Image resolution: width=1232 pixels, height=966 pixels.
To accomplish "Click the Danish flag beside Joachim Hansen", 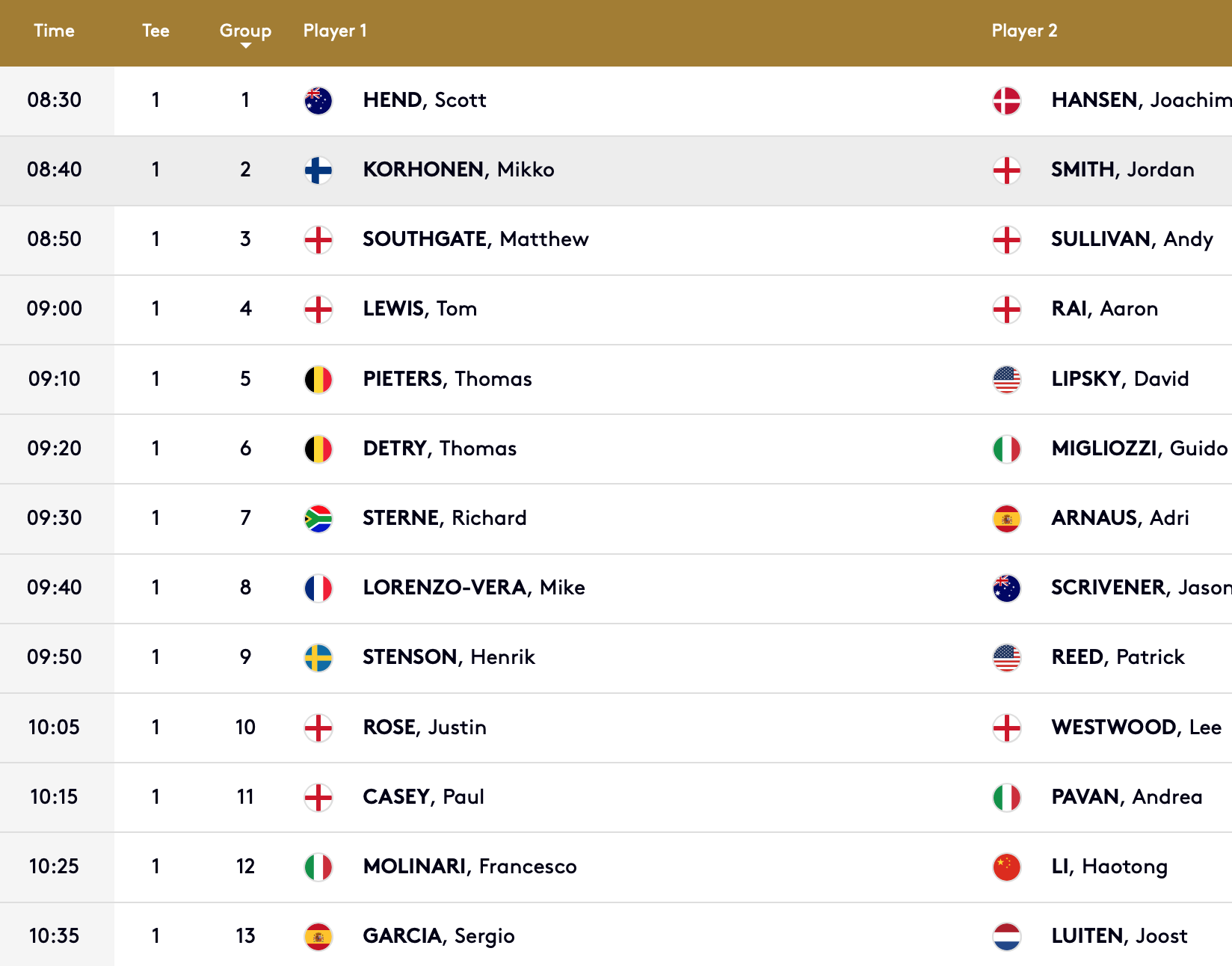I will [x=1007, y=100].
